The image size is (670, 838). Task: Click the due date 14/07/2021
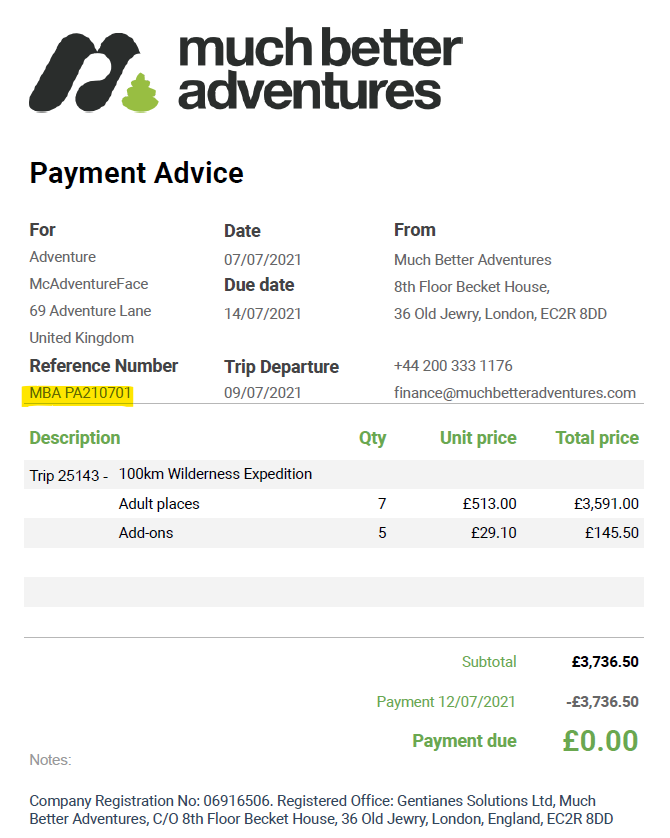click(262, 314)
